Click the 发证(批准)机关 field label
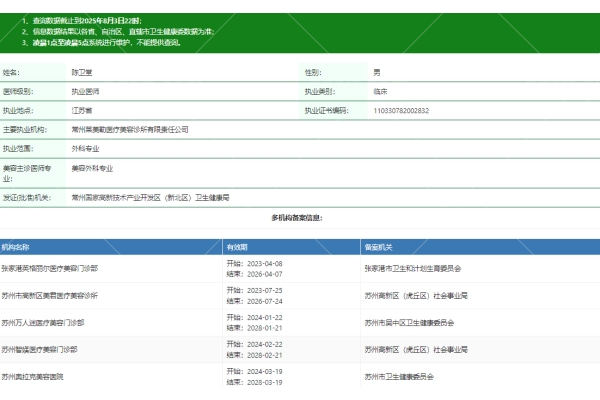The width and height of the screenshot is (600, 400). click(27, 198)
